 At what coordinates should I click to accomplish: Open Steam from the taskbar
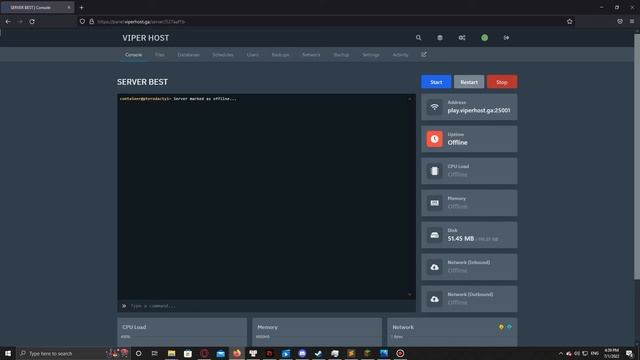[x=318, y=353]
